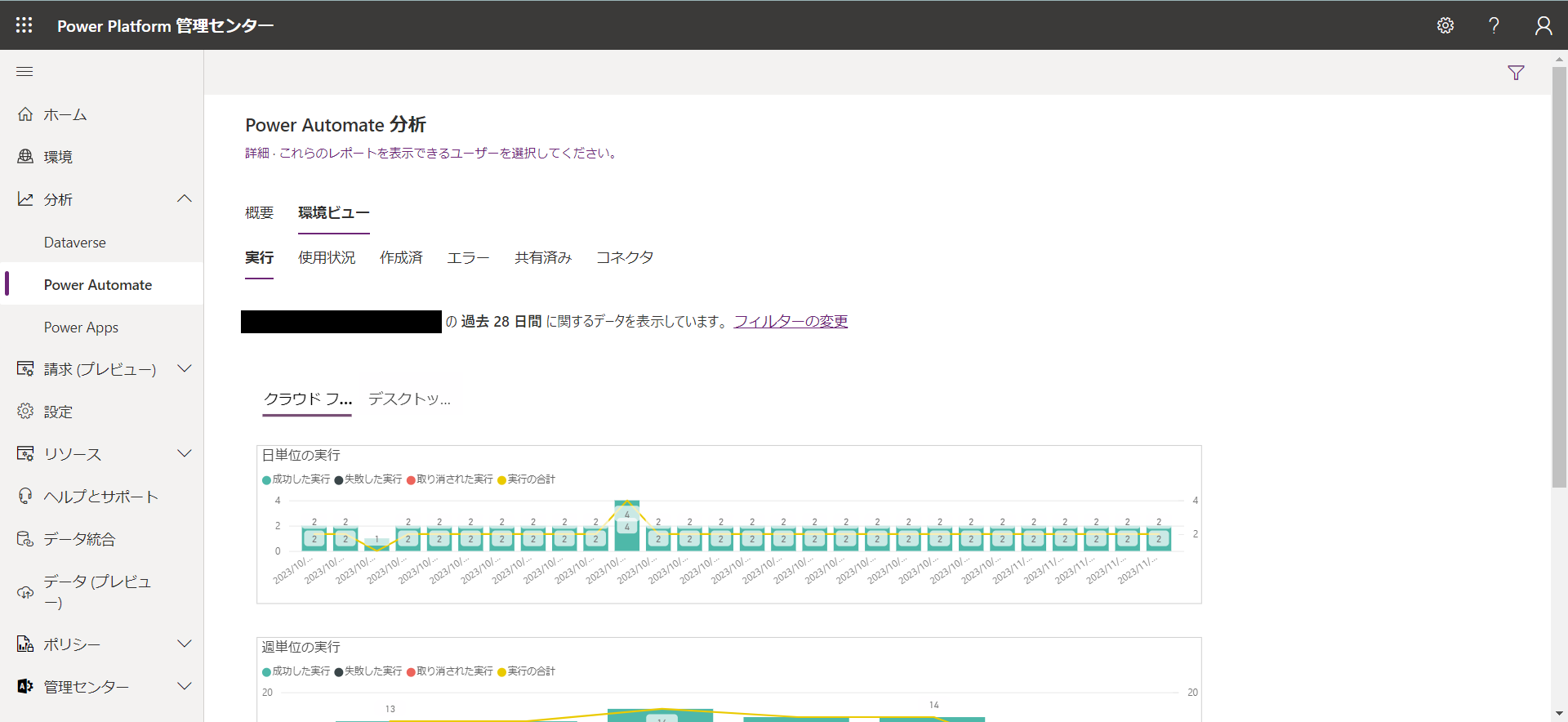Image resolution: width=1568 pixels, height=722 pixels.
Task: Toggle 成功した実行 legend in daily chart
Action: (x=296, y=479)
